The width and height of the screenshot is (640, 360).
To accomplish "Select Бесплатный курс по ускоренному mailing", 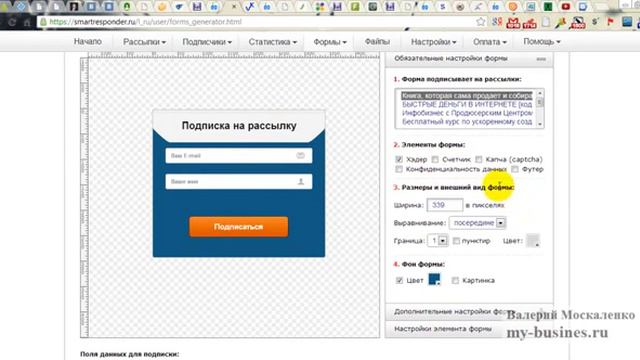I will 467,122.
